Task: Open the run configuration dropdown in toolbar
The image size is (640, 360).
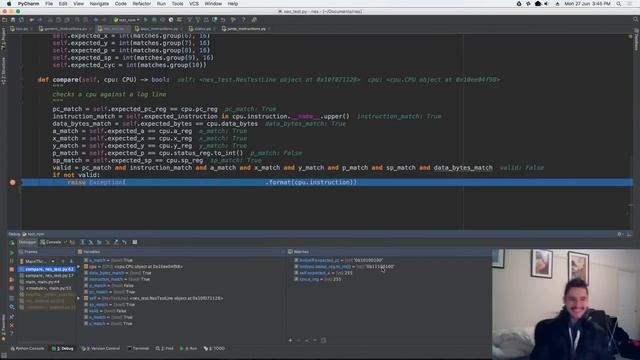Action: coord(127,20)
